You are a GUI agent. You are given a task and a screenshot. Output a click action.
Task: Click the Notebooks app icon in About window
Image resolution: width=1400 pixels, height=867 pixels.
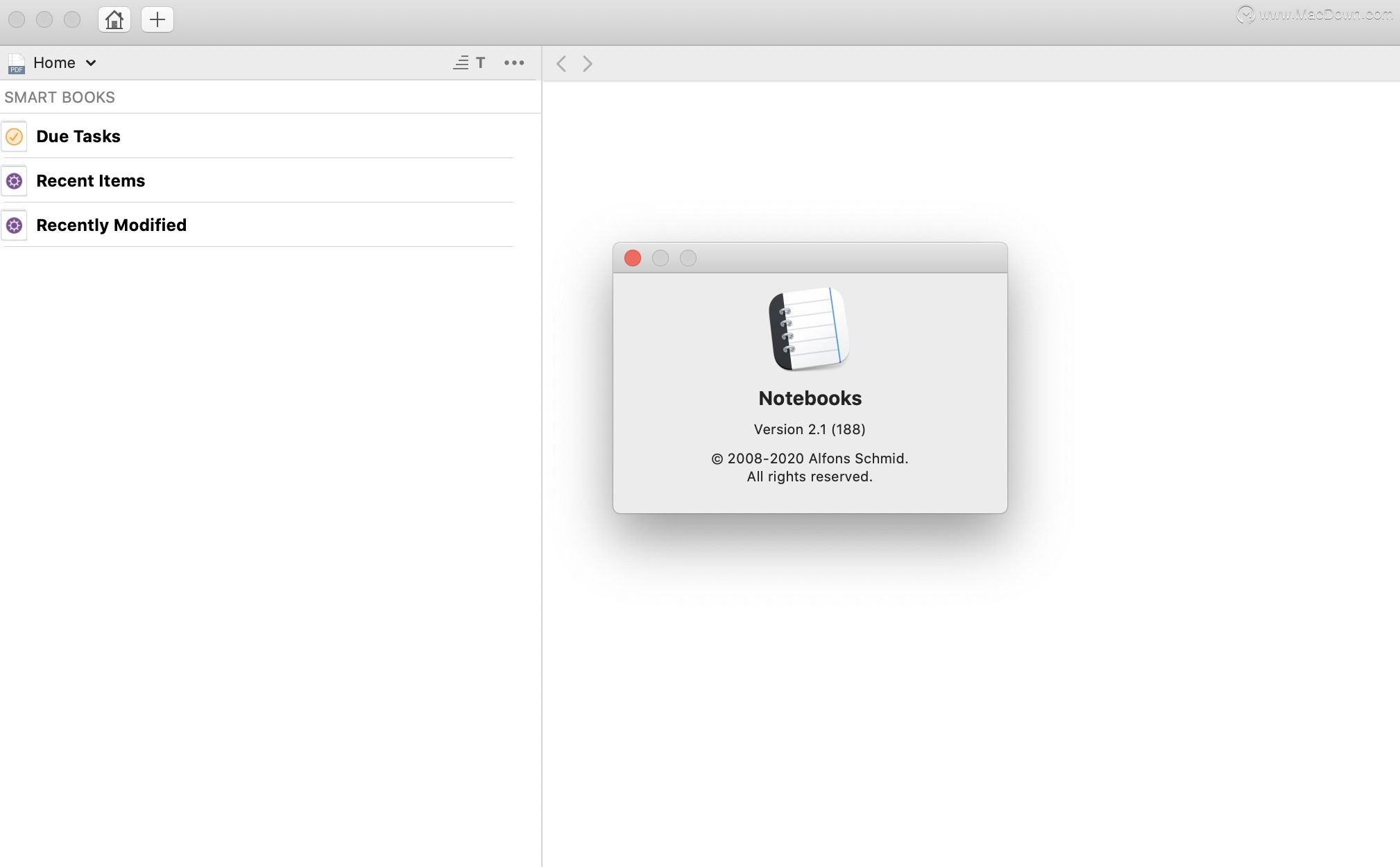[x=809, y=329]
